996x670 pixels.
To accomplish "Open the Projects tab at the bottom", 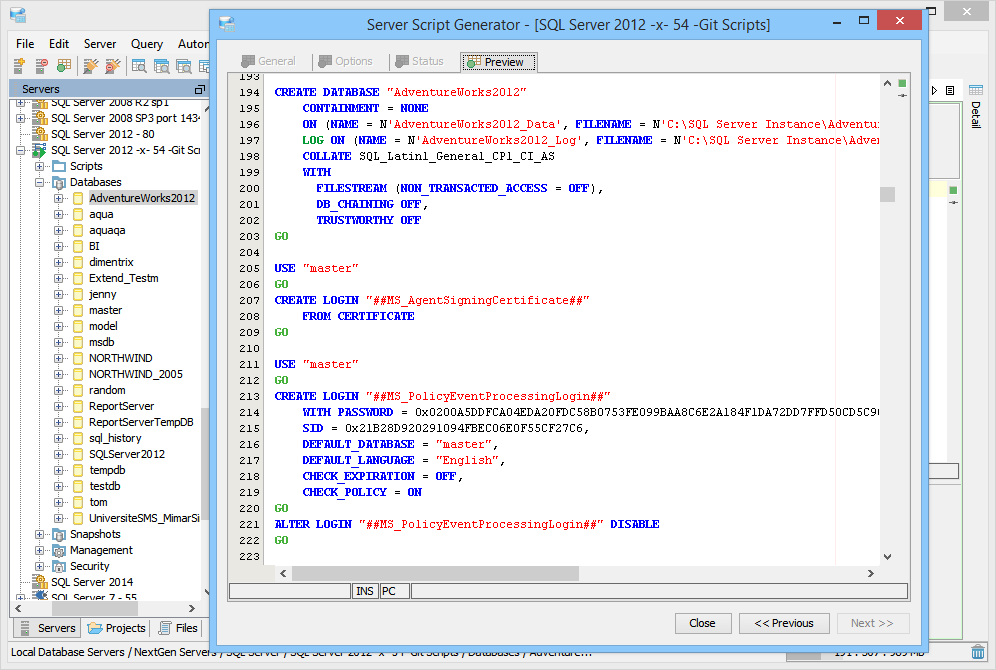I will 117,628.
